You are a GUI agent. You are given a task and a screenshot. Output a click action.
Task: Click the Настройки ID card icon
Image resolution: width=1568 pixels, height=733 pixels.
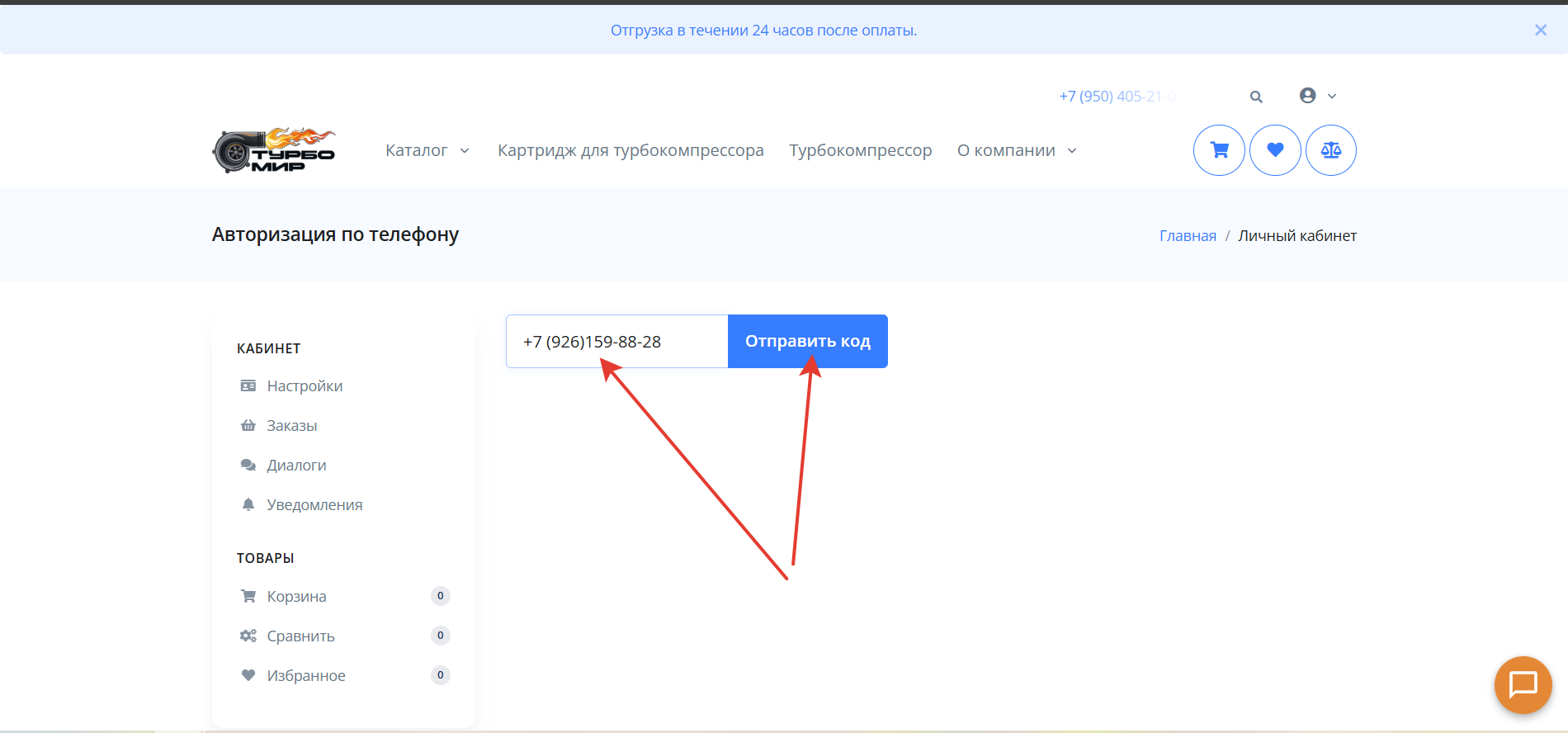(248, 385)
